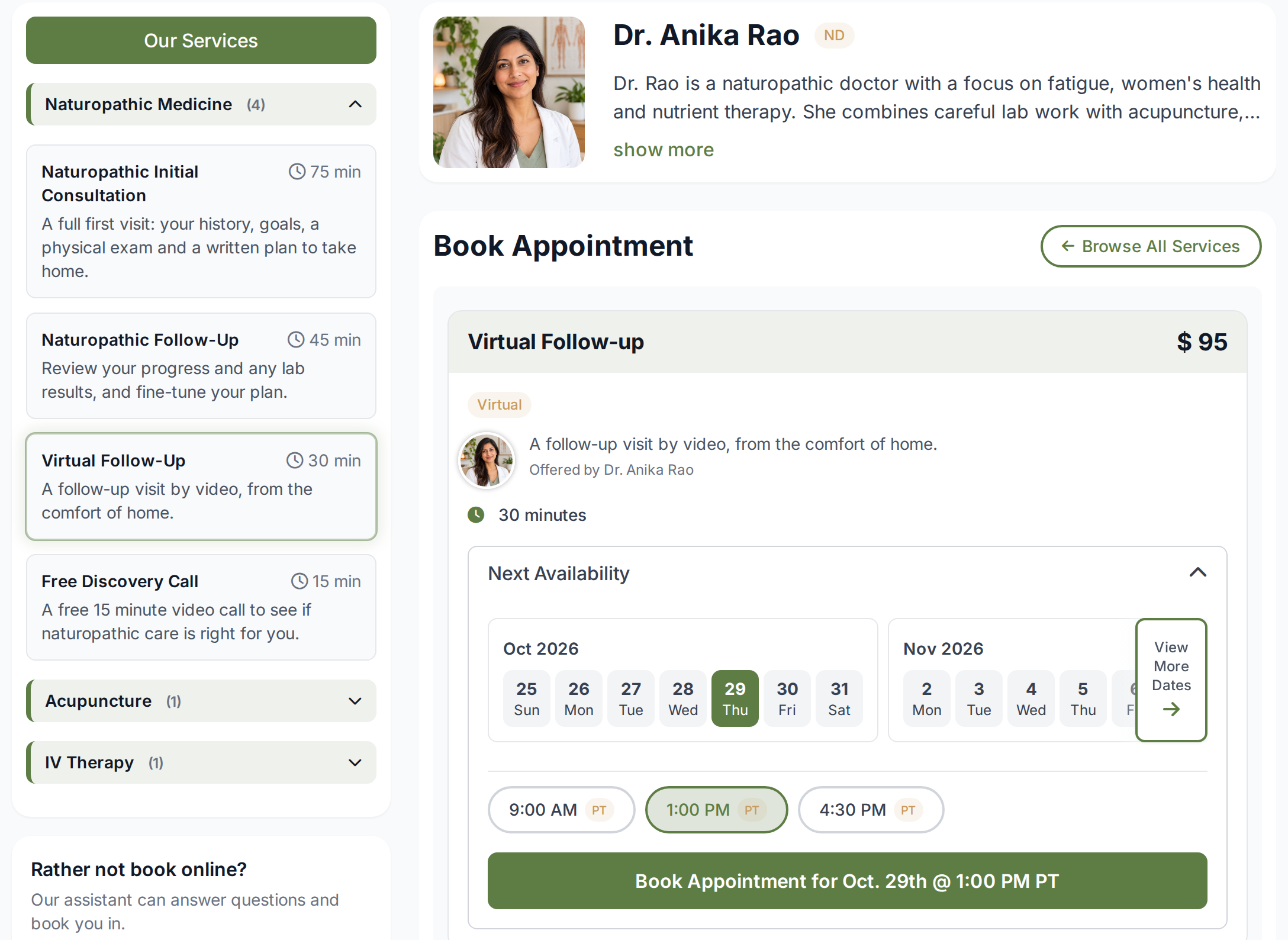Select Tuesday Oct 27 date
Image resolution: width=1288 pixels, height=940 pixels.
click(x=631, y=698)
